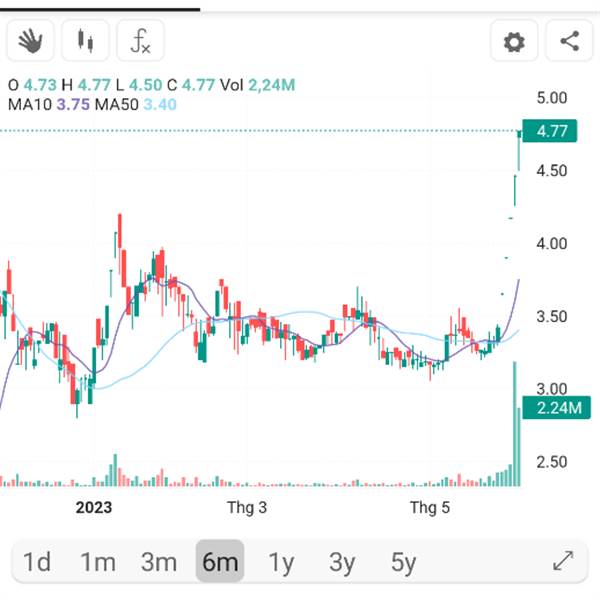Click the 2023 date axis label
This screenshot has height=600, width=600.
click(94, 507)
